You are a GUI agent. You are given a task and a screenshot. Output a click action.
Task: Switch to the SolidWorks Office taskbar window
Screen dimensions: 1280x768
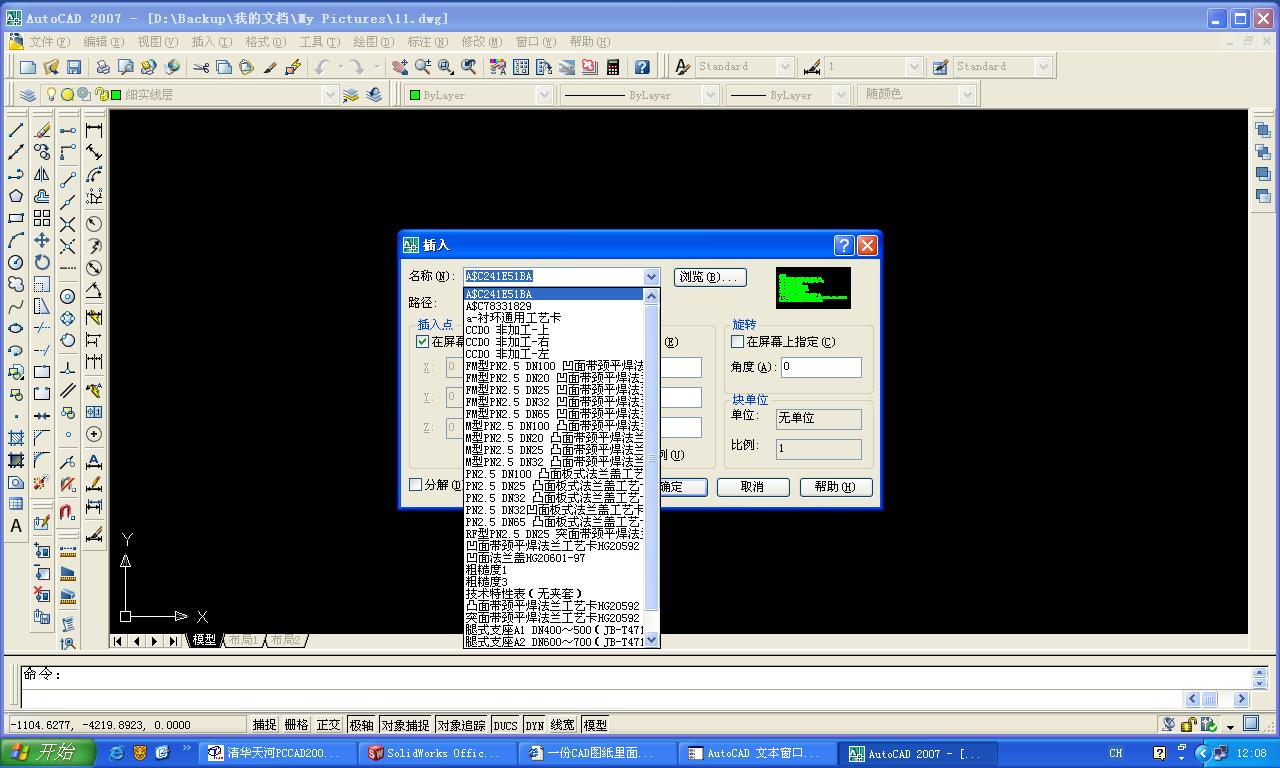pyautogui.click(x=440, y=753)
